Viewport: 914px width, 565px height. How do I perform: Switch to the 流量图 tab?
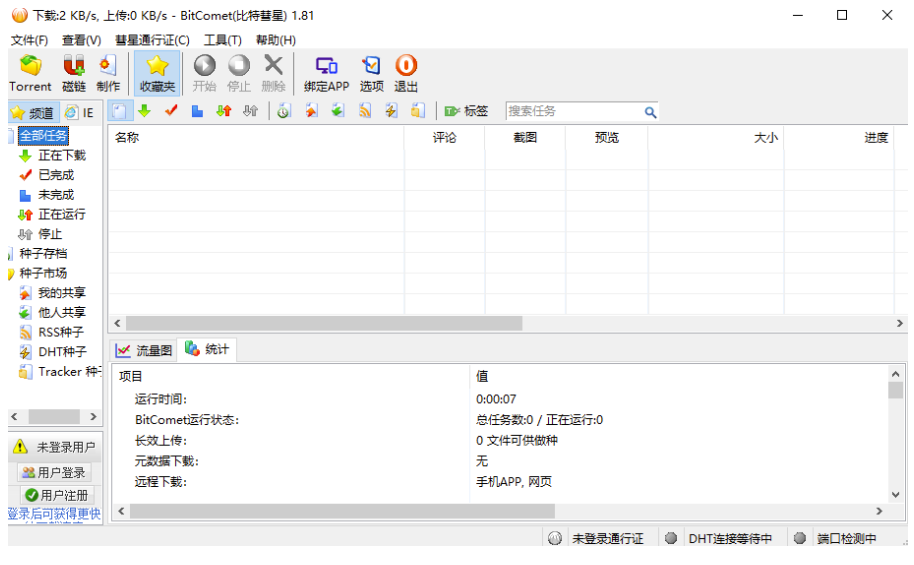point(144,350)
